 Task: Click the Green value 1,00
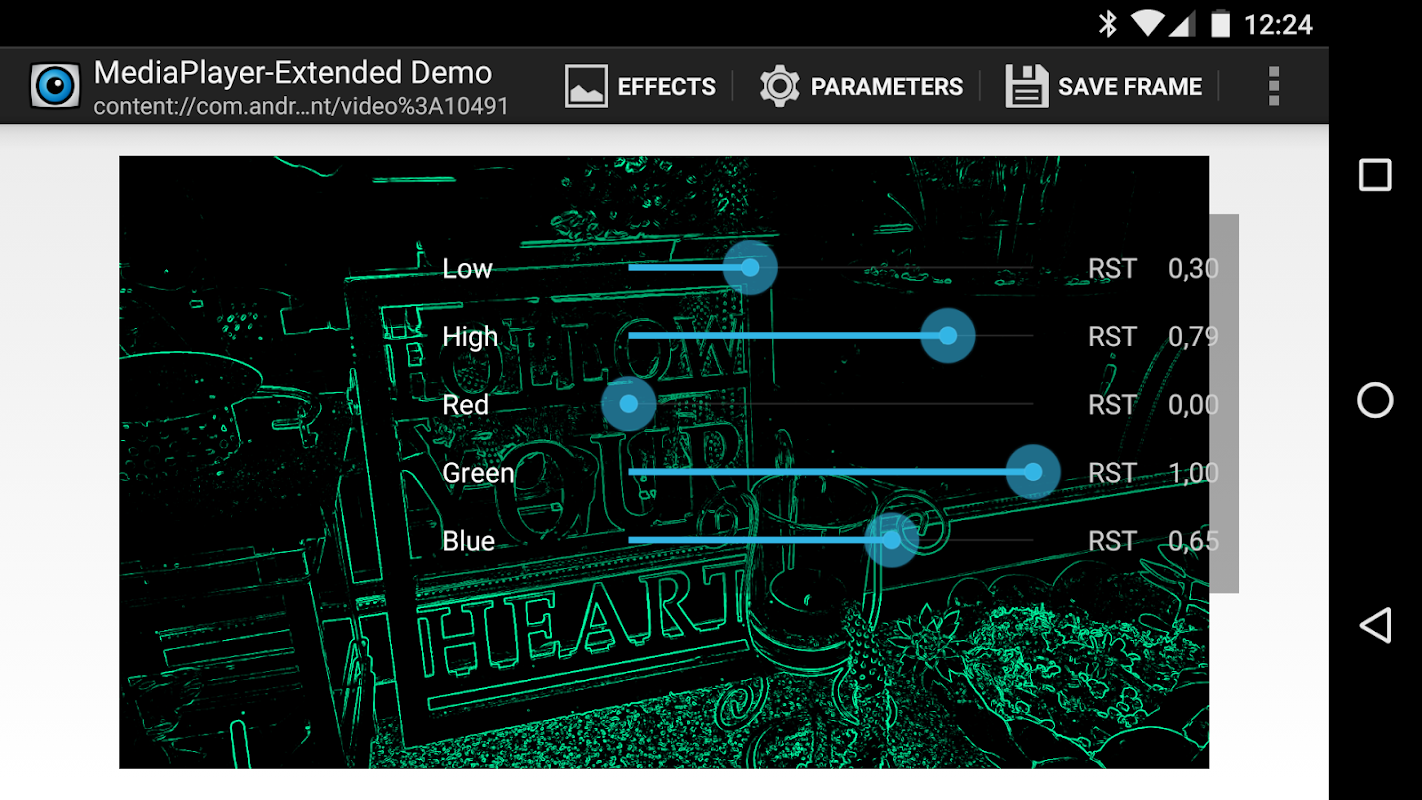(1193, 473)
